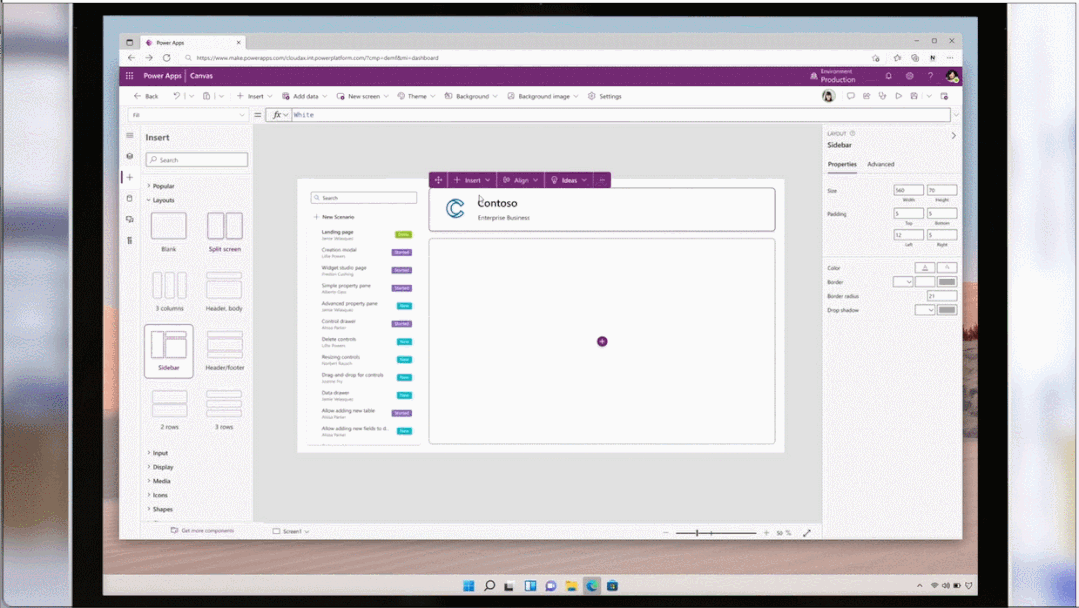Open the Drop shadow dropdown

(924, 310)
